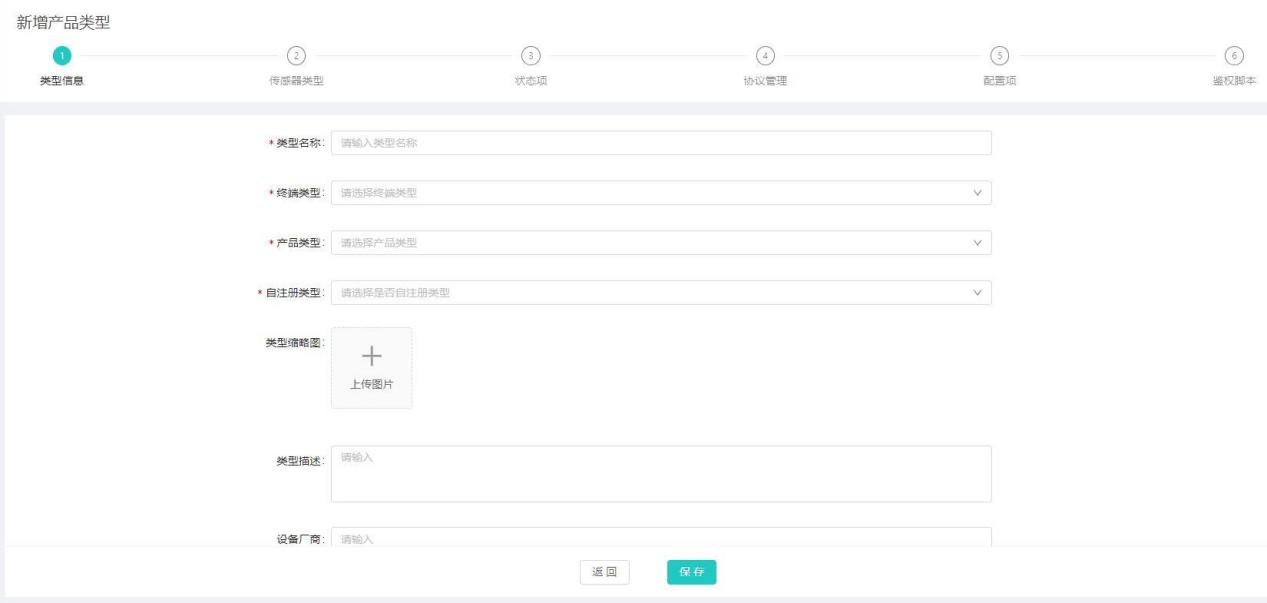Click the step 6 circle icon
Viewport: 1267px width, 603px height.
1234,55
